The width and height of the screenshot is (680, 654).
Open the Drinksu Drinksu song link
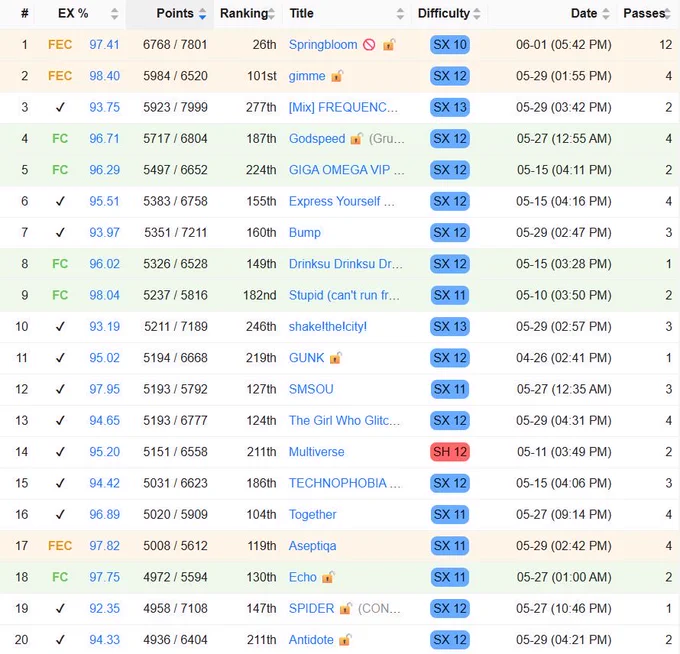(346, 264)
